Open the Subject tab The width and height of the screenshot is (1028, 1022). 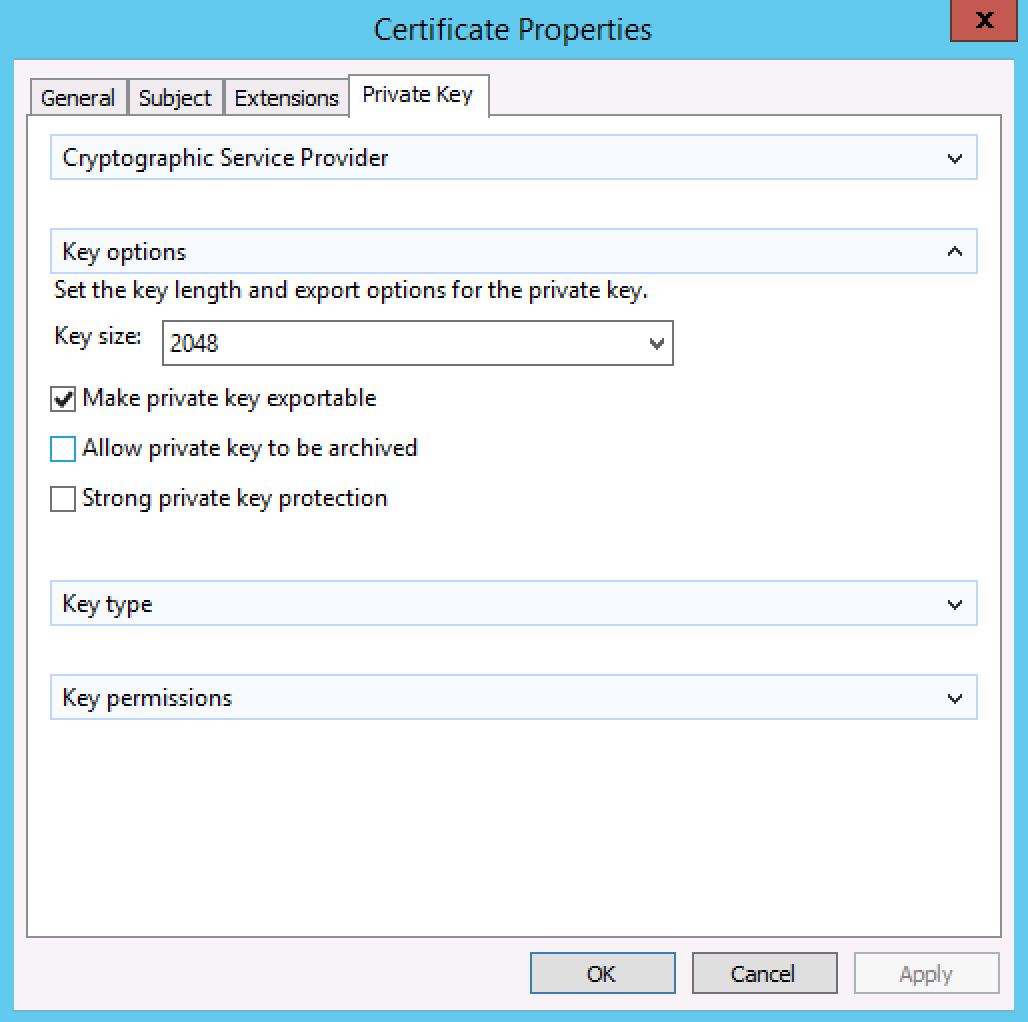tap(175, 98)
